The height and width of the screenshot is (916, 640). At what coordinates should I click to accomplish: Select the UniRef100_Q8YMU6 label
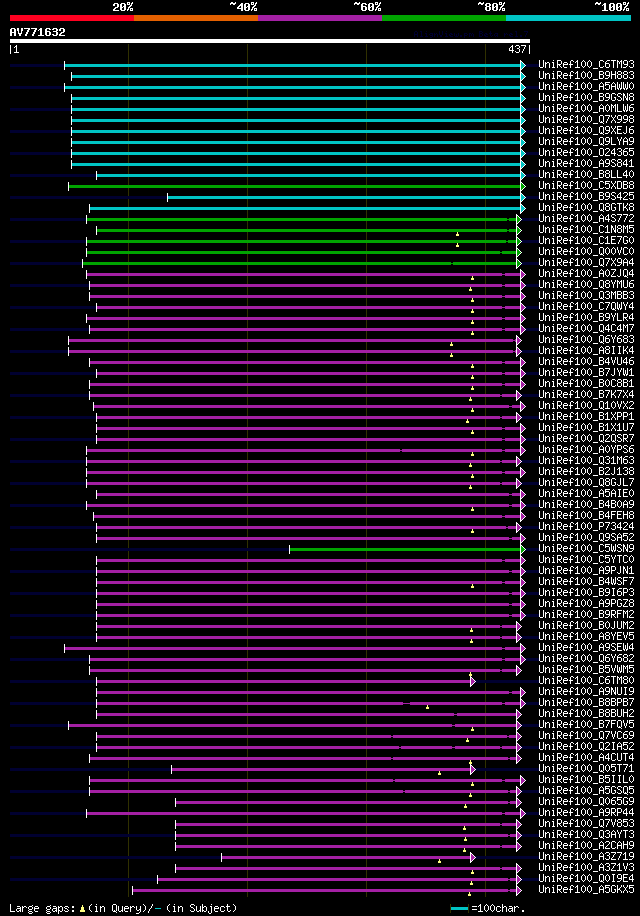[586, 285]
